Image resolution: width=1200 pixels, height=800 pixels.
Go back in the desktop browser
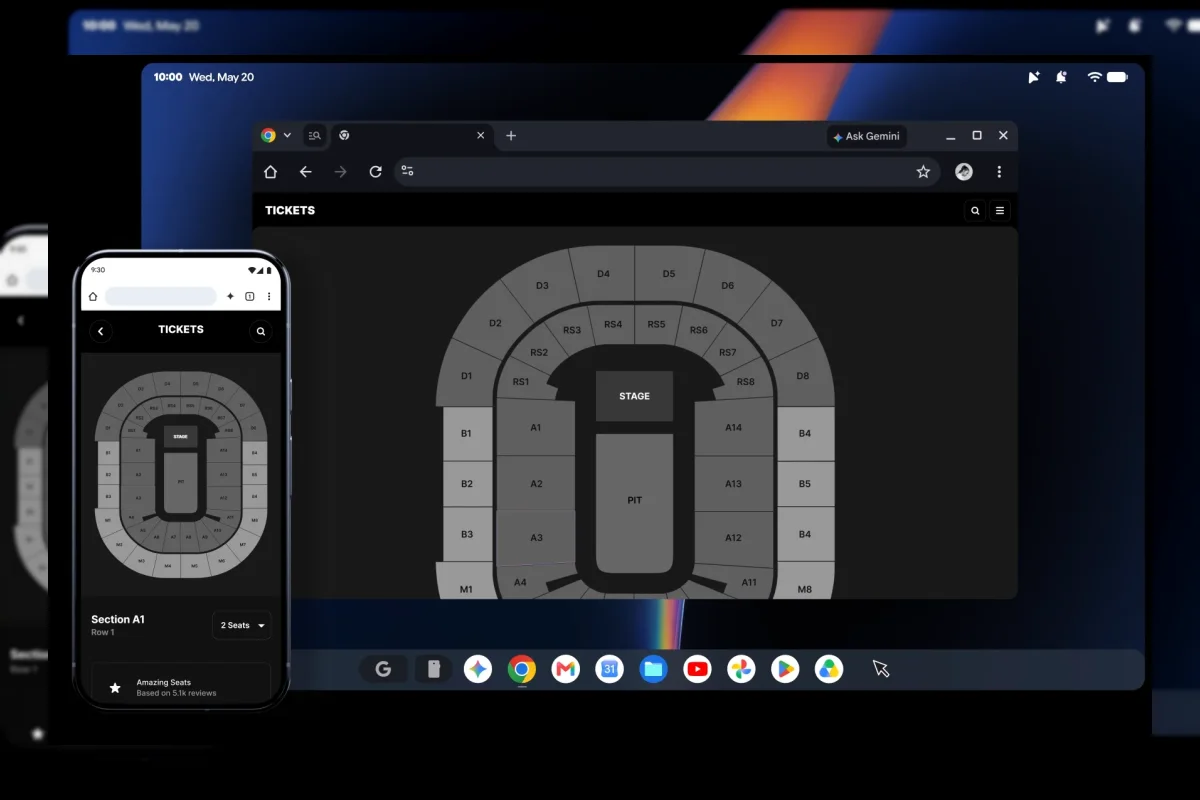click(306, 172)
